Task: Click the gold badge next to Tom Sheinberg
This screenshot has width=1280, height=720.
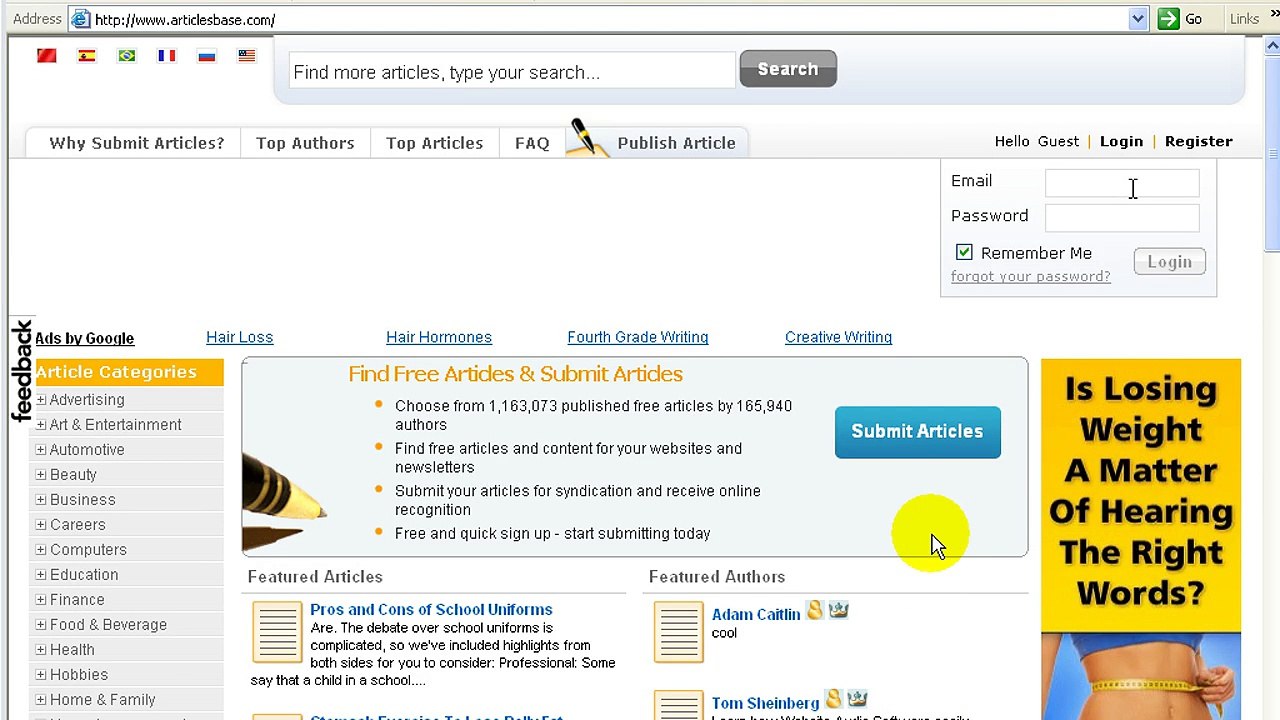Action: click(x=834, y=699)
